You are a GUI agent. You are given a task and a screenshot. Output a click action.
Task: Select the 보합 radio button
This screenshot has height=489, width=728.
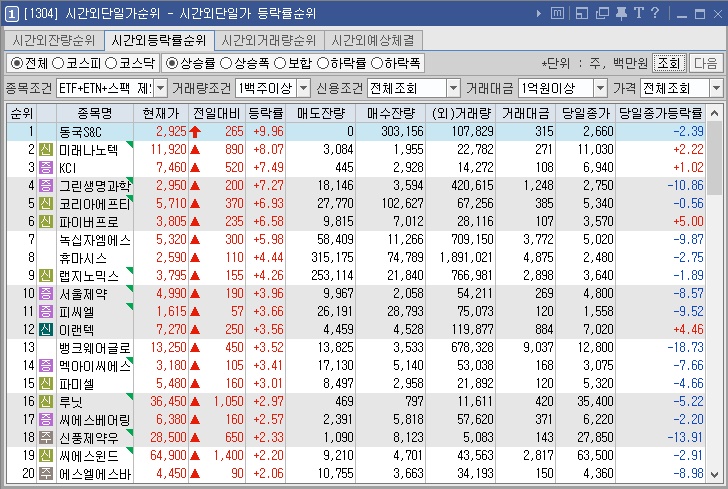pyautogui.click(x=280, y=63)
